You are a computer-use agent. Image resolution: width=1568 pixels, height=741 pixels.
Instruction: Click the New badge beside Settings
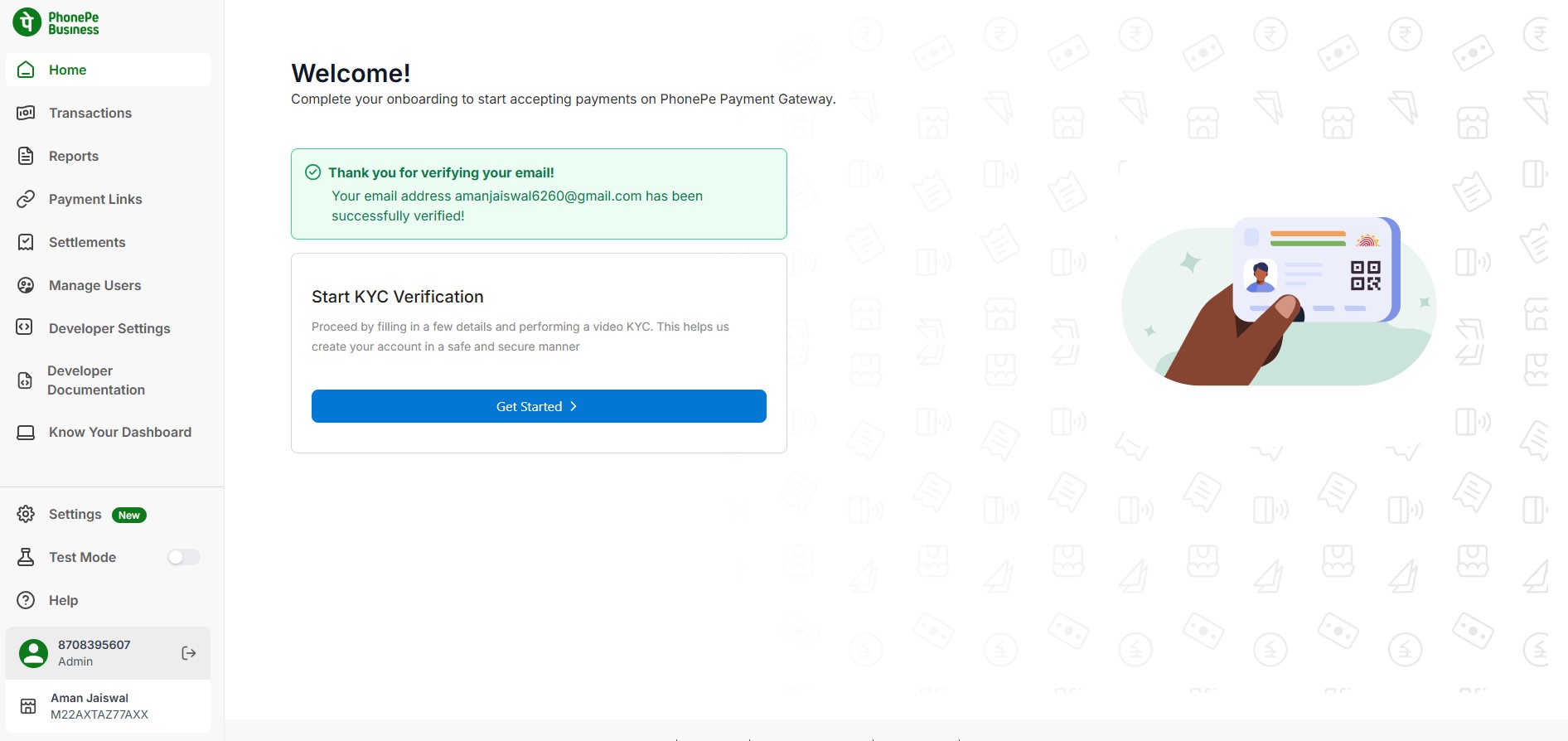pos(129,515)
